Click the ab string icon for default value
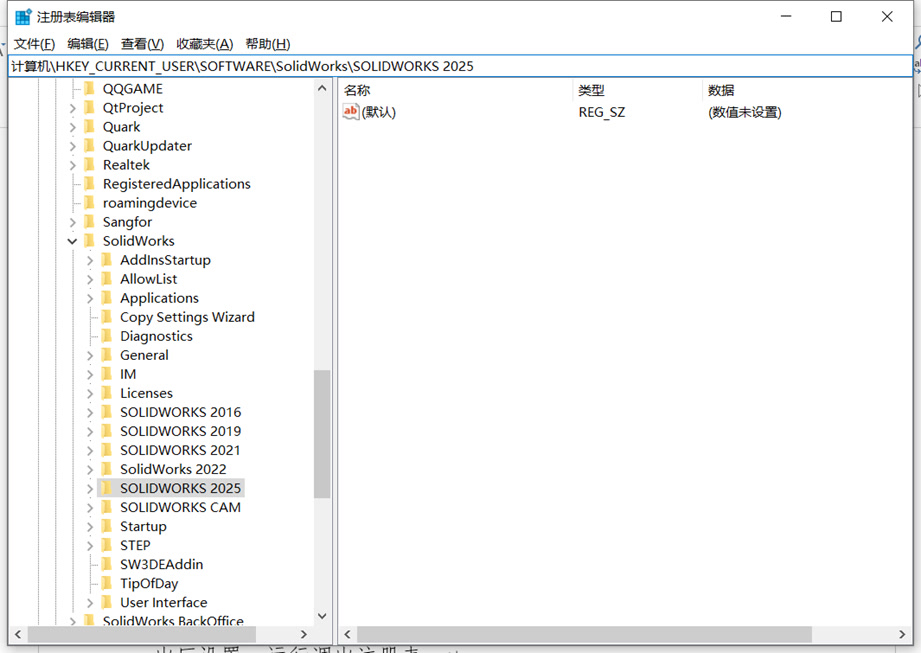This screenshot has width=921, height=653. [x=351, y=112]
